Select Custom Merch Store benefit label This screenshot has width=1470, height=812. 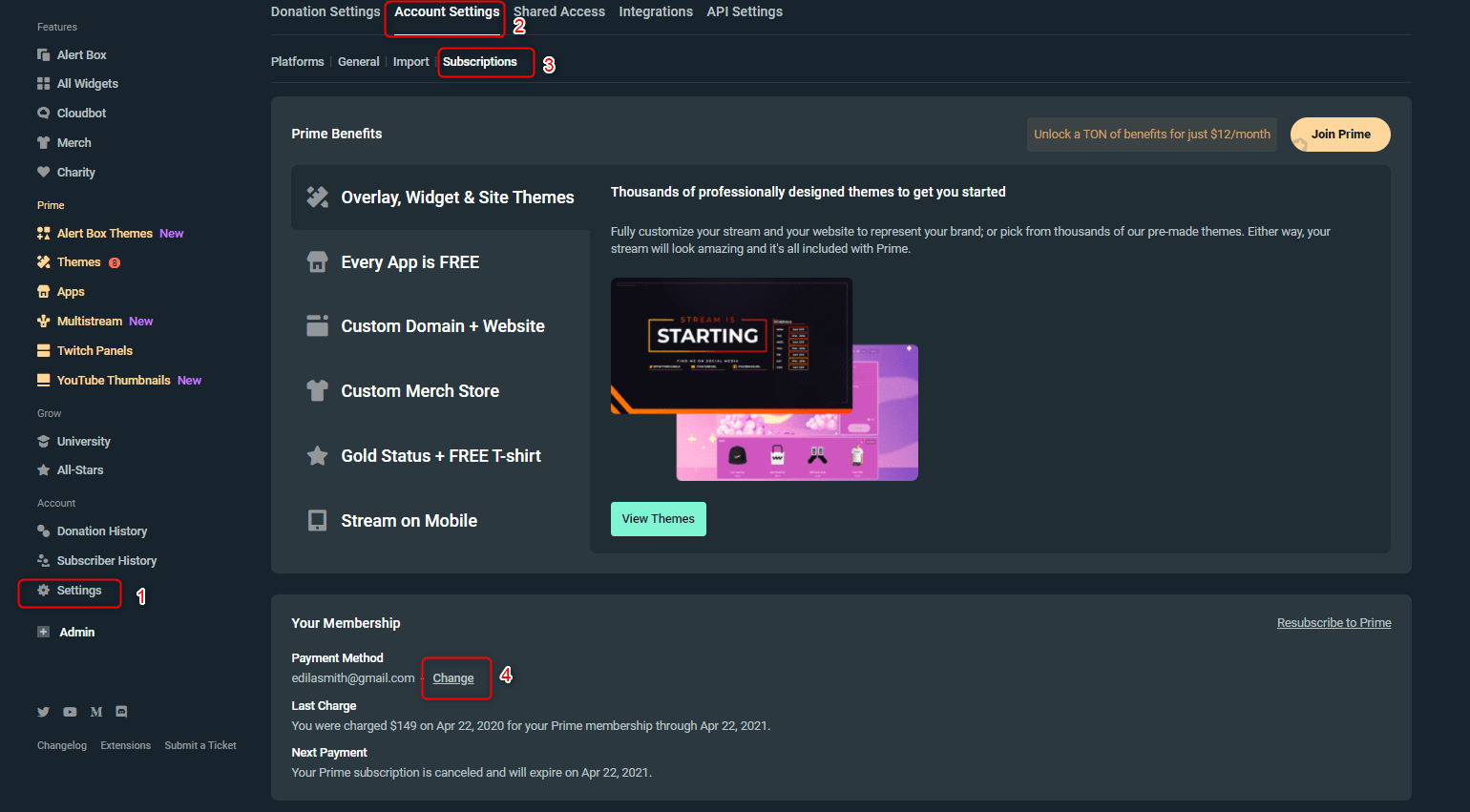click(x=420, y=391)
